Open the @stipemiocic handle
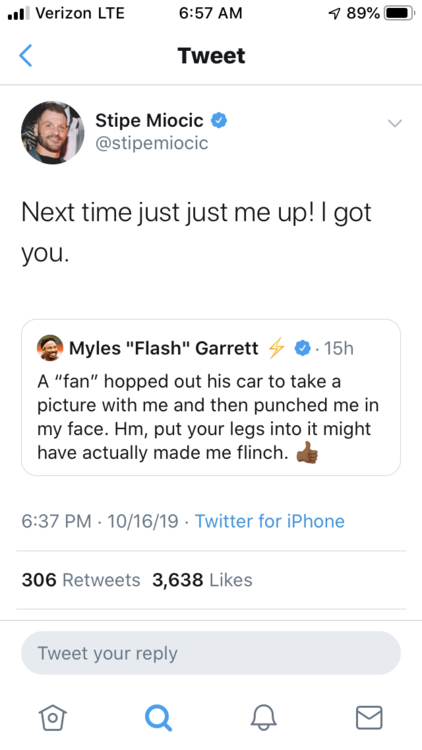Viewport: 422px width, 750px height. 152,143
